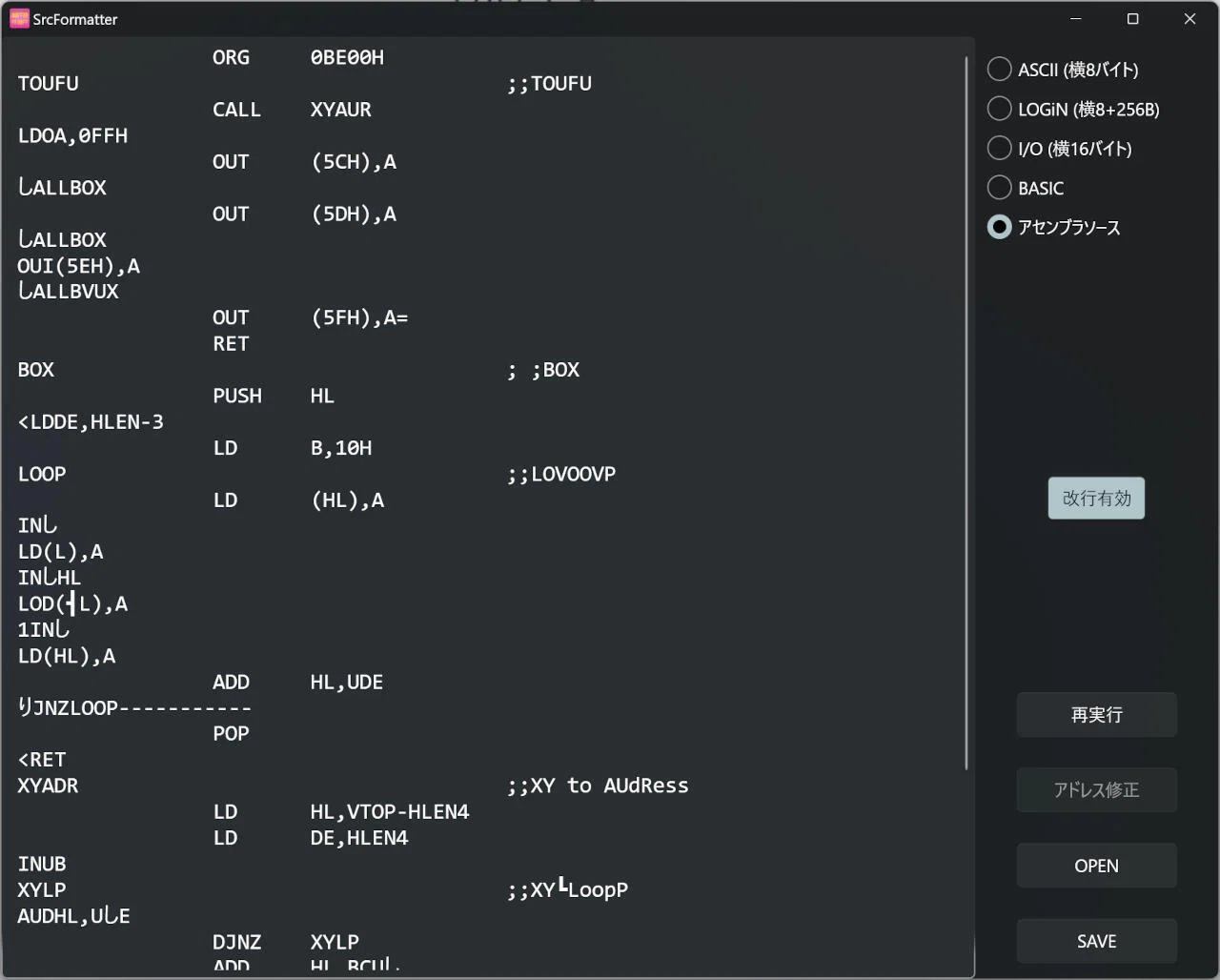This screenshot has width=1220, height=980.
Task: Click the 'INUB' line
Action: (x=42, y=864)
